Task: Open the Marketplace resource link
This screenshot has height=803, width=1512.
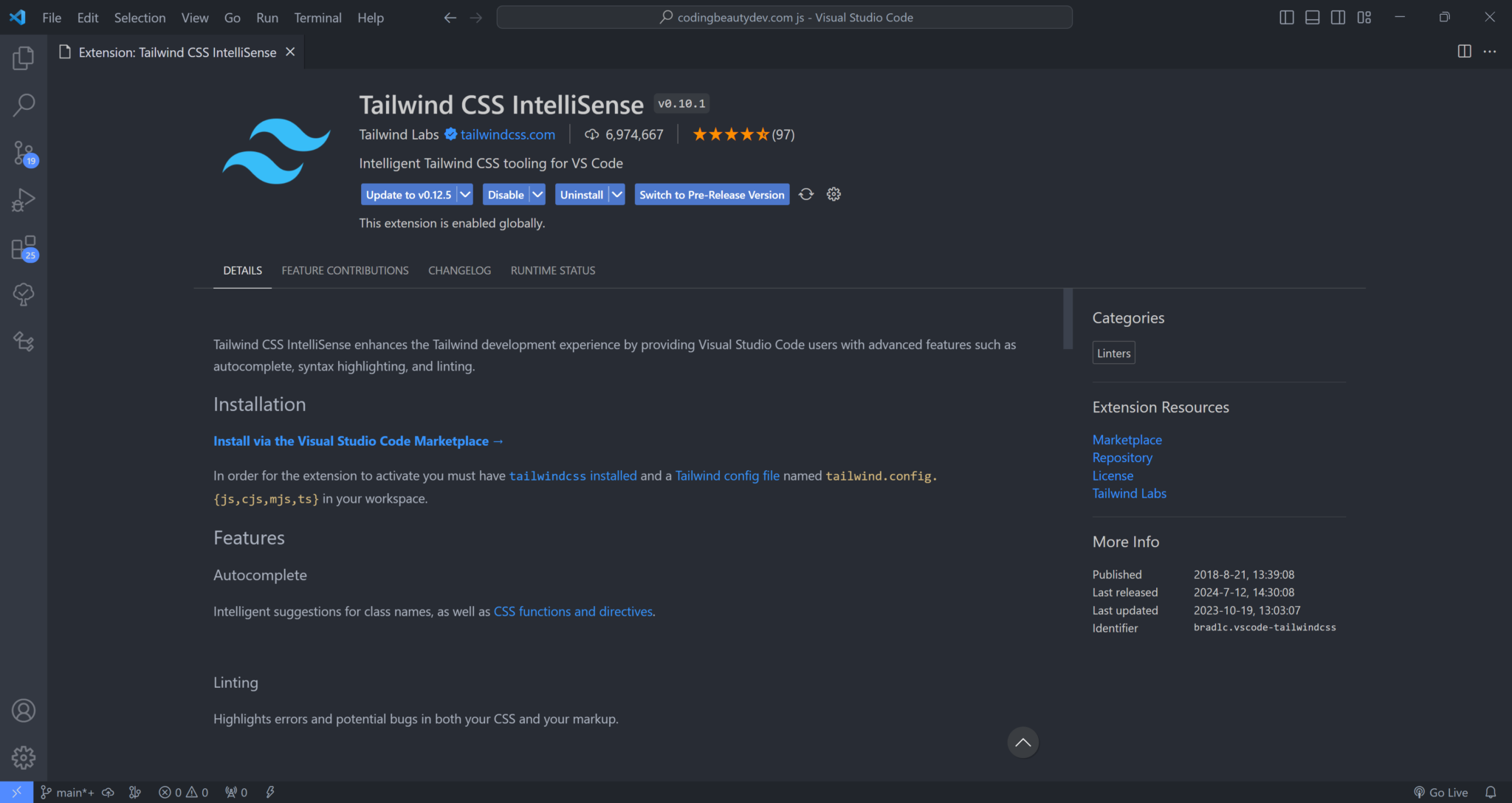Action: tap(1127, 440)
